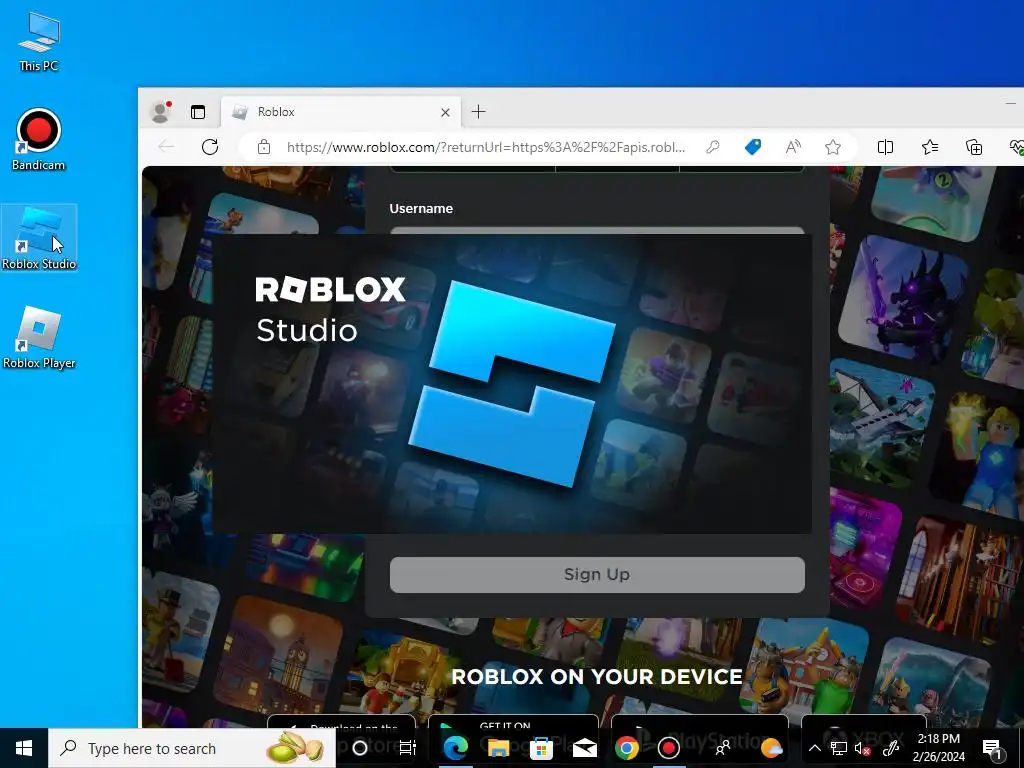Viewport: 1024px width, 768px height.
Task: Click the Roblox Studio splash logo
Action: 511,384
